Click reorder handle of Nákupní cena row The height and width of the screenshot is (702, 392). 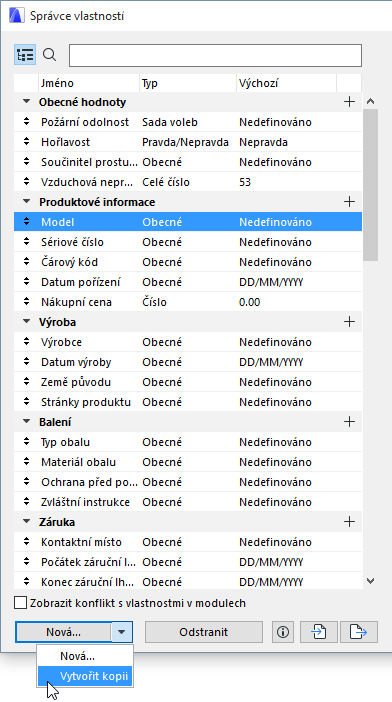[26, 302]
